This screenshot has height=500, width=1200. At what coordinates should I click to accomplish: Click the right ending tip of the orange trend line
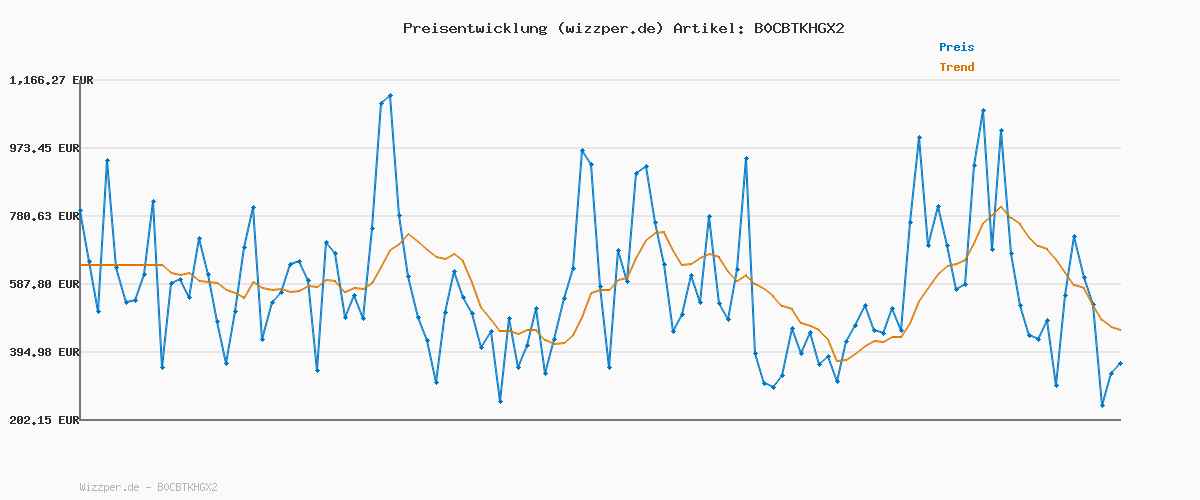(1120, 330)
